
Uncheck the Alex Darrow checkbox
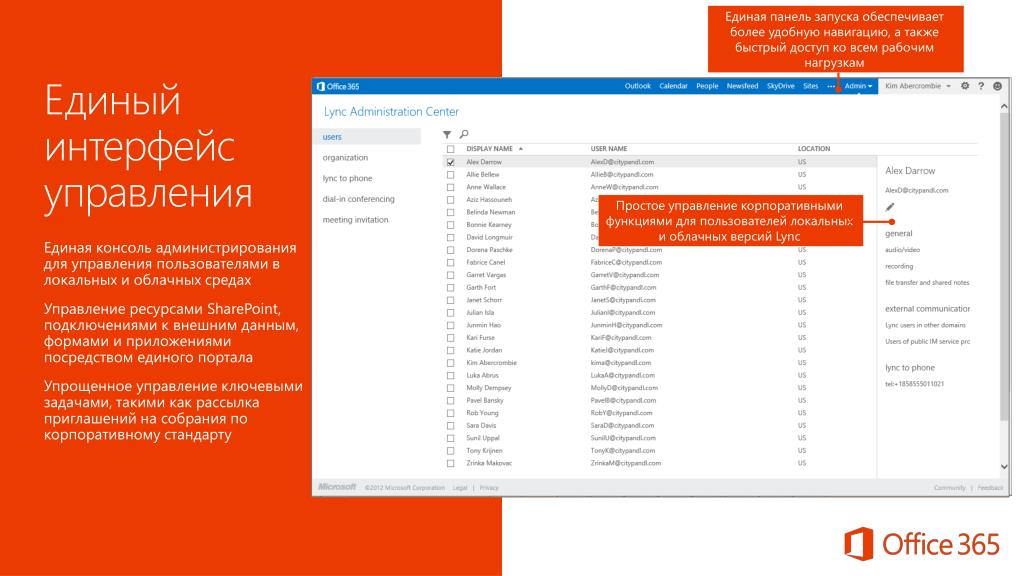pyautogui.click(x=451, y=162)
